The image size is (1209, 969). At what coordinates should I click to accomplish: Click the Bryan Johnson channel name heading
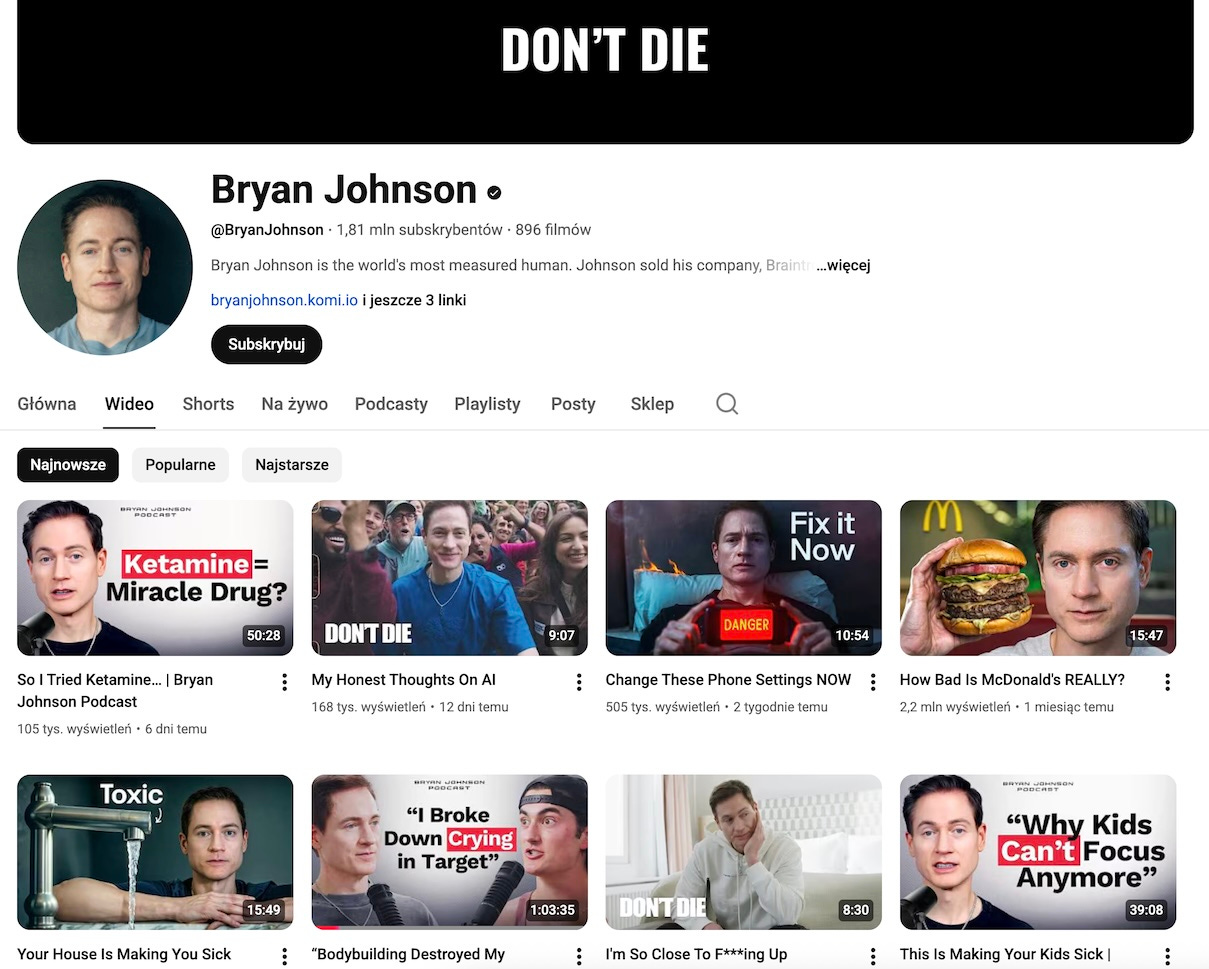[344, 190]
